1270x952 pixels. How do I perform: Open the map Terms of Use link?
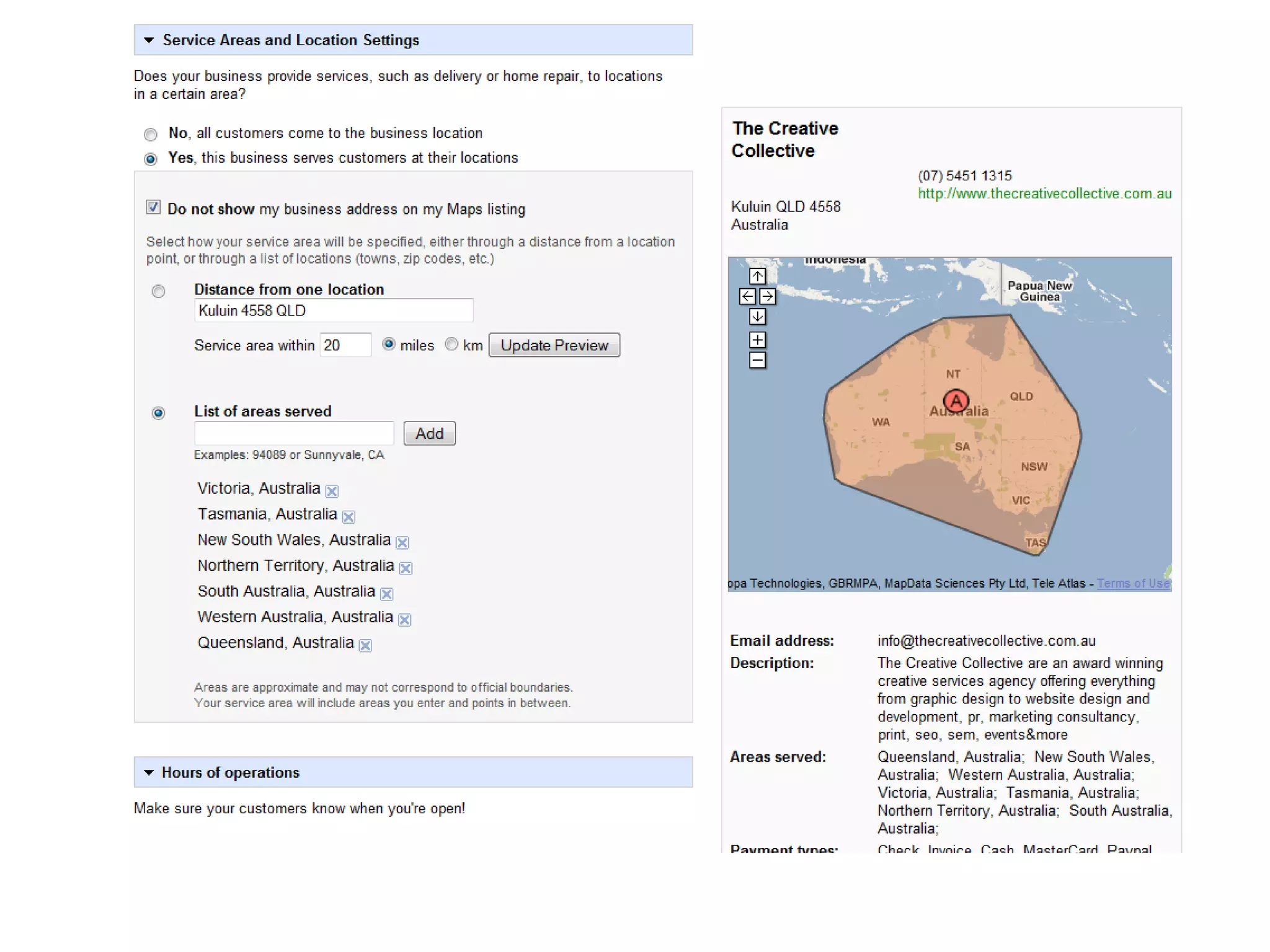(1133, 583)
